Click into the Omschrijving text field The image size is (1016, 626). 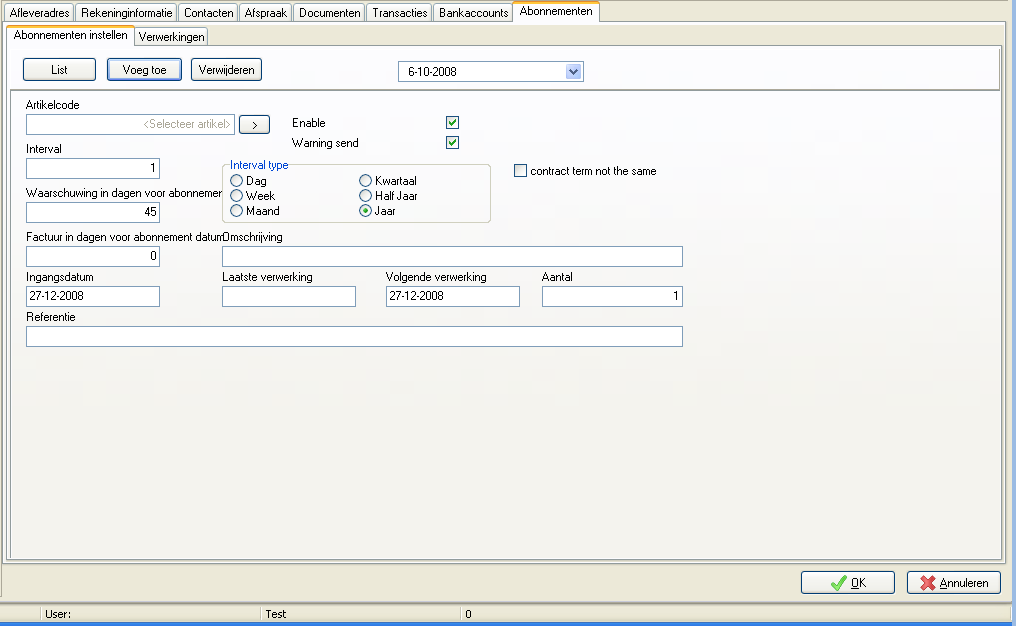tap(452, 257)
